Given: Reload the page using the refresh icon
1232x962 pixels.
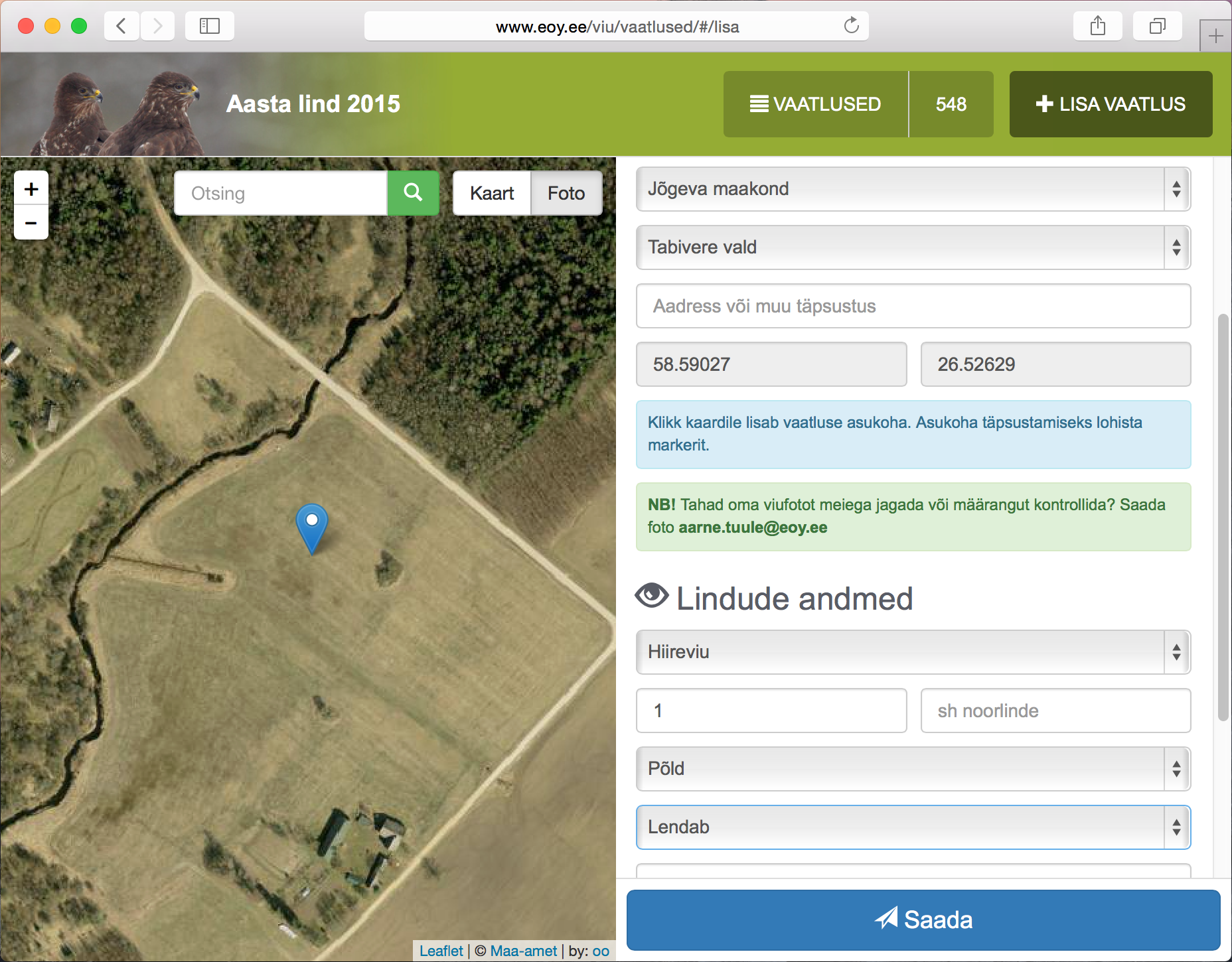Looking at the screenshot, I should pos(851,27).
